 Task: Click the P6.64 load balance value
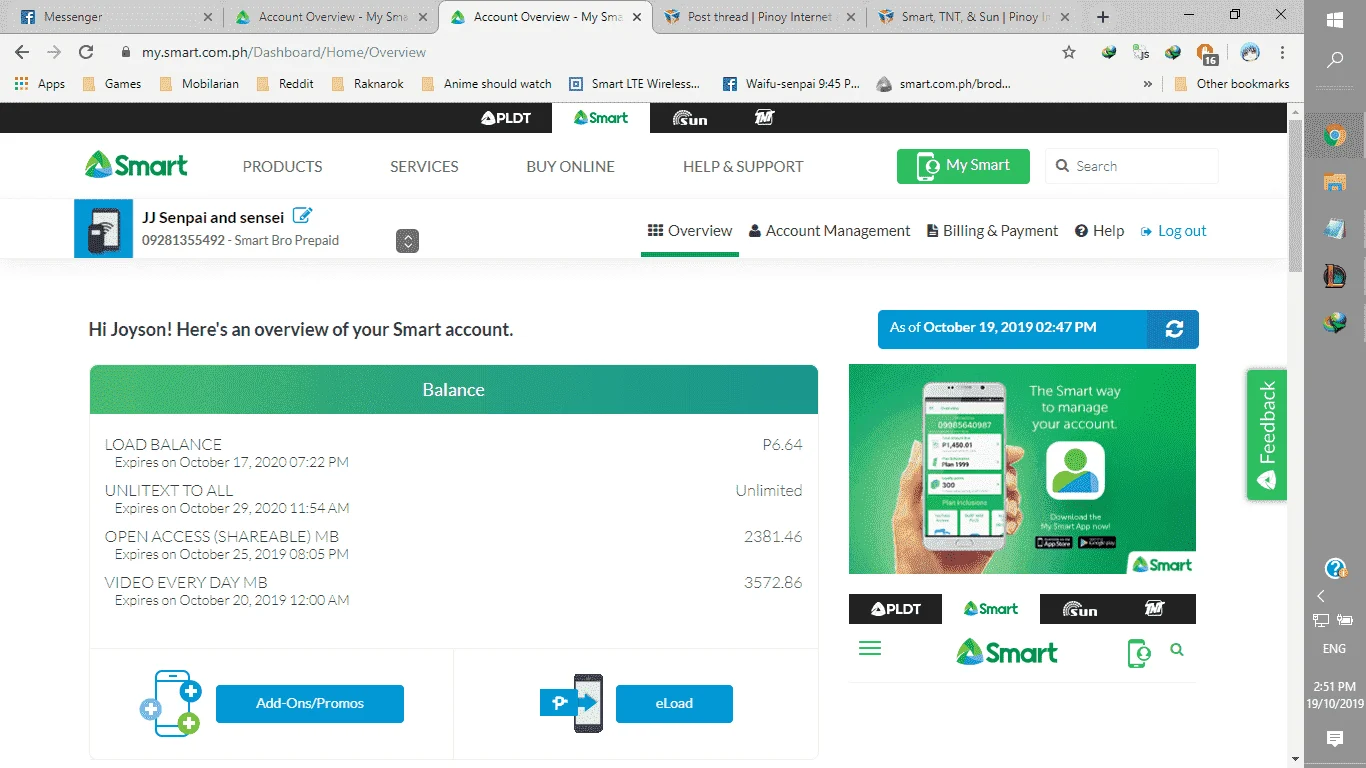(782, 445)
